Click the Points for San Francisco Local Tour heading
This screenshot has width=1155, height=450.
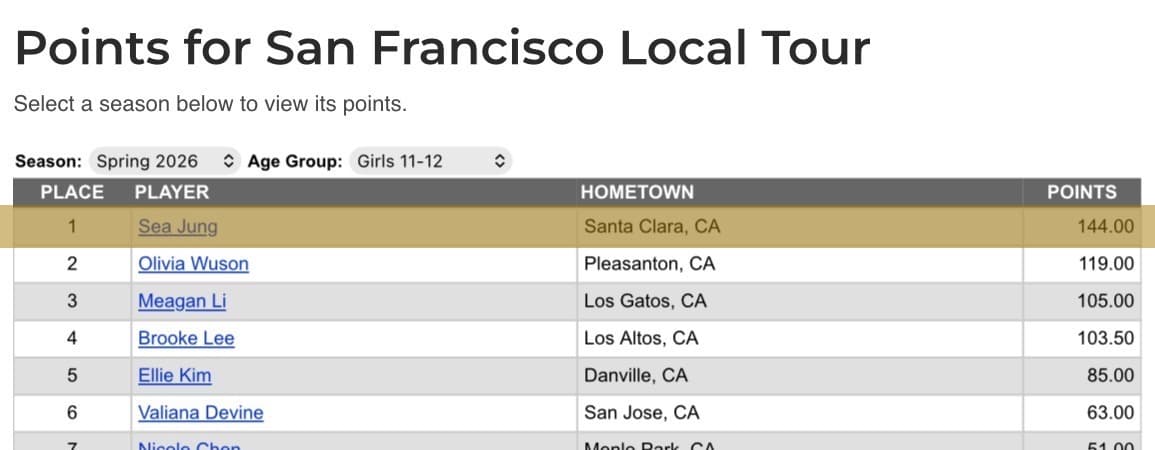click(x=442, y=49)
